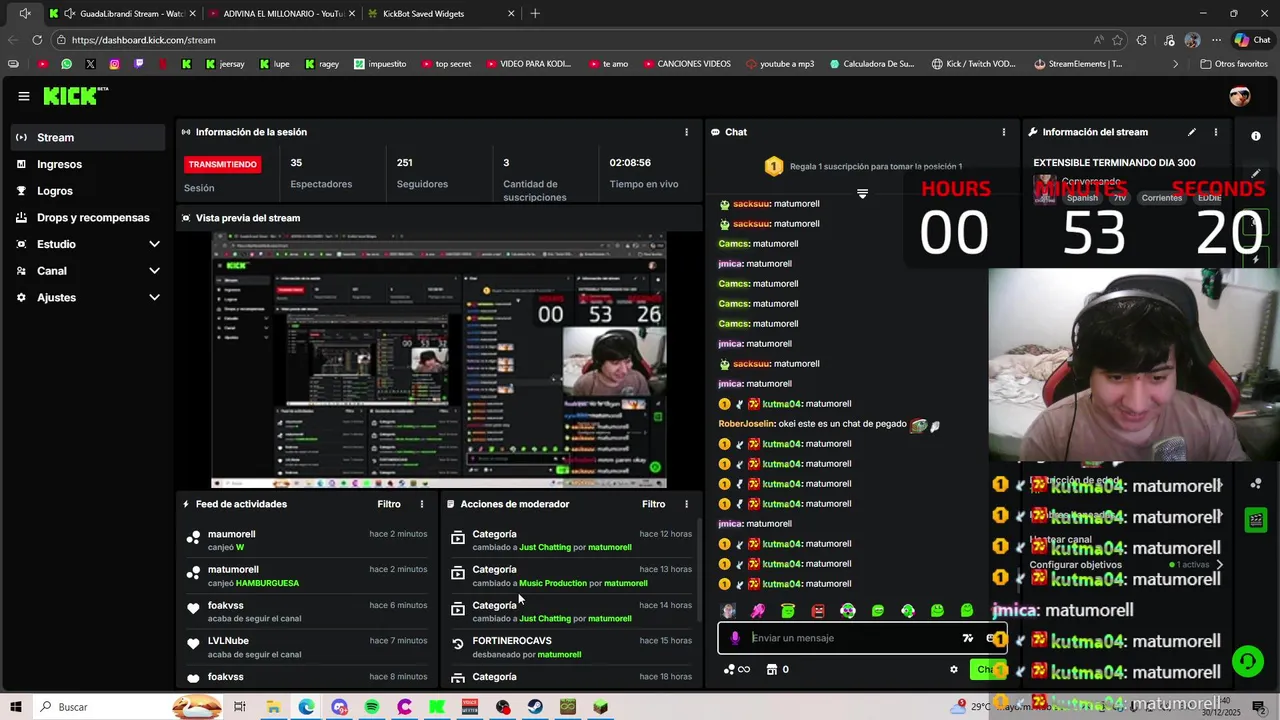The image size is (1280, 720).
Task: Open Steam from the taskbar
Action: [x=536, y=707]
